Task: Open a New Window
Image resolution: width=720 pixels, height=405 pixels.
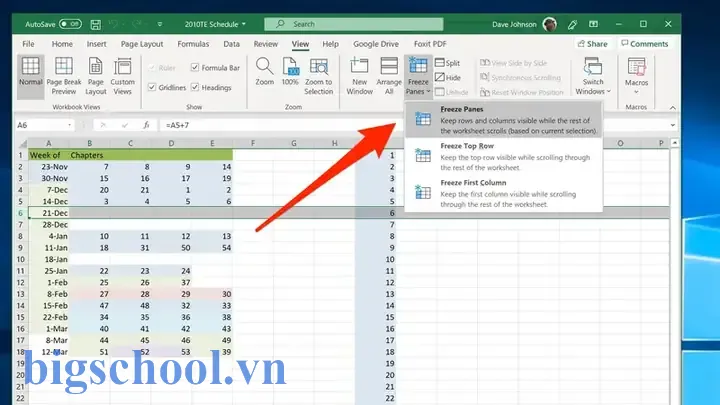Action: (x=360, y=76)
